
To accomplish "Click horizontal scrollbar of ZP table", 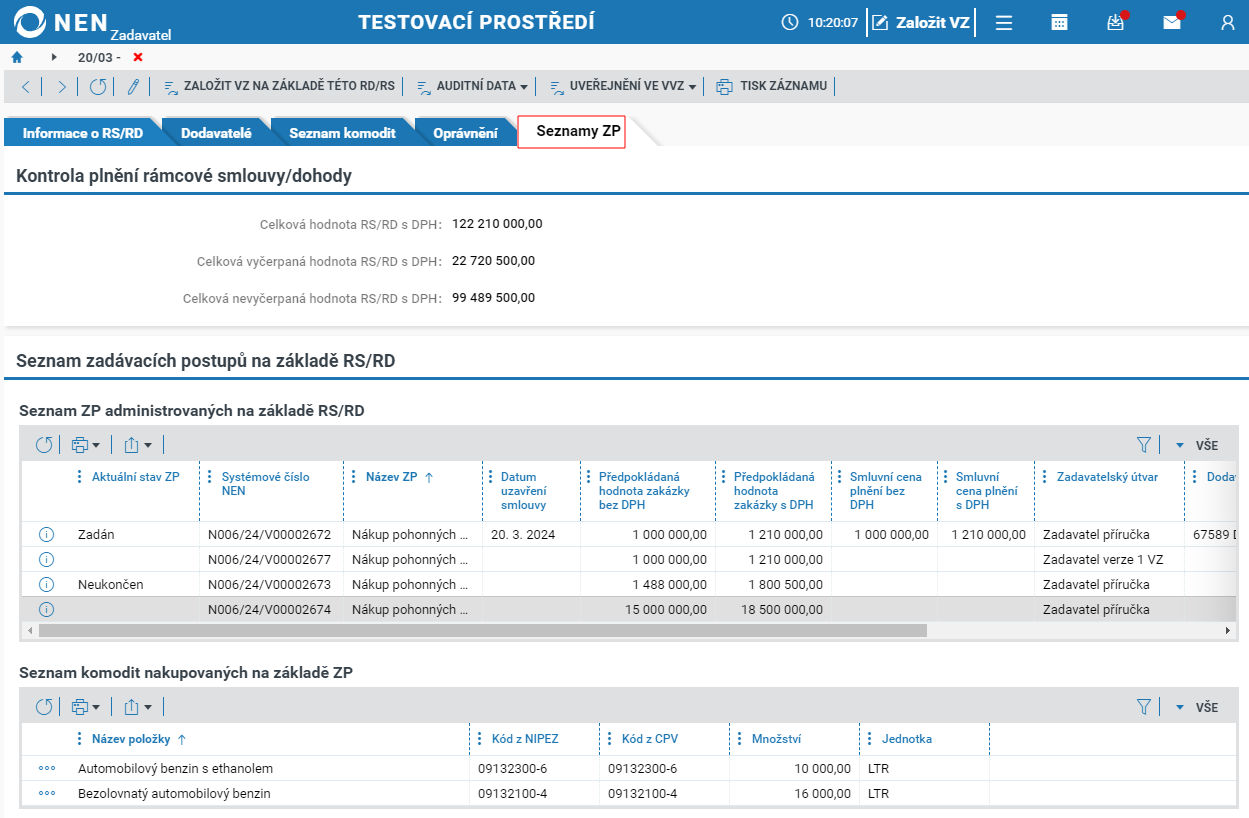I will (483, 631).
